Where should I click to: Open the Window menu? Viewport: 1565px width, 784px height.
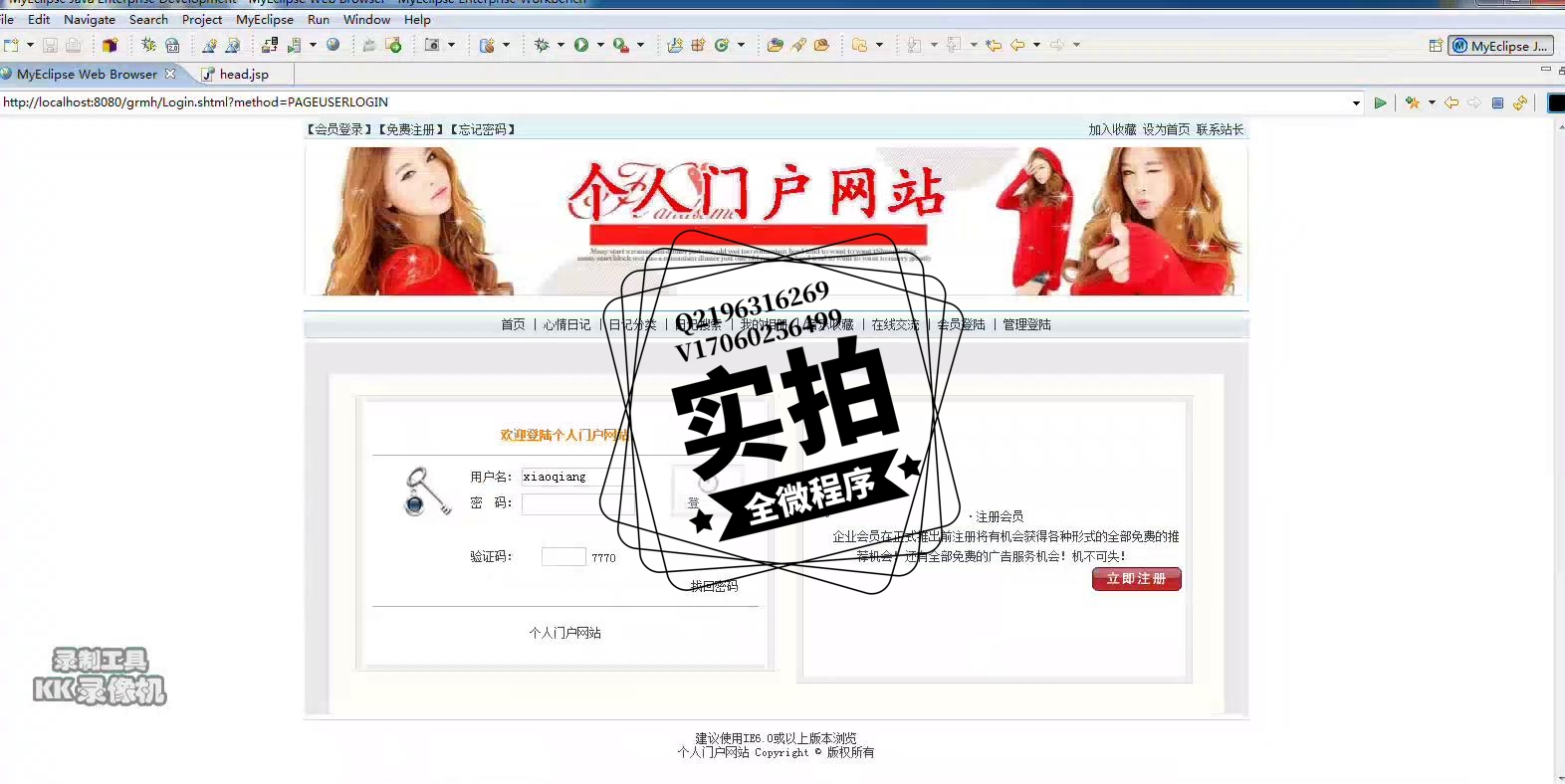click(x=366, y=19)
